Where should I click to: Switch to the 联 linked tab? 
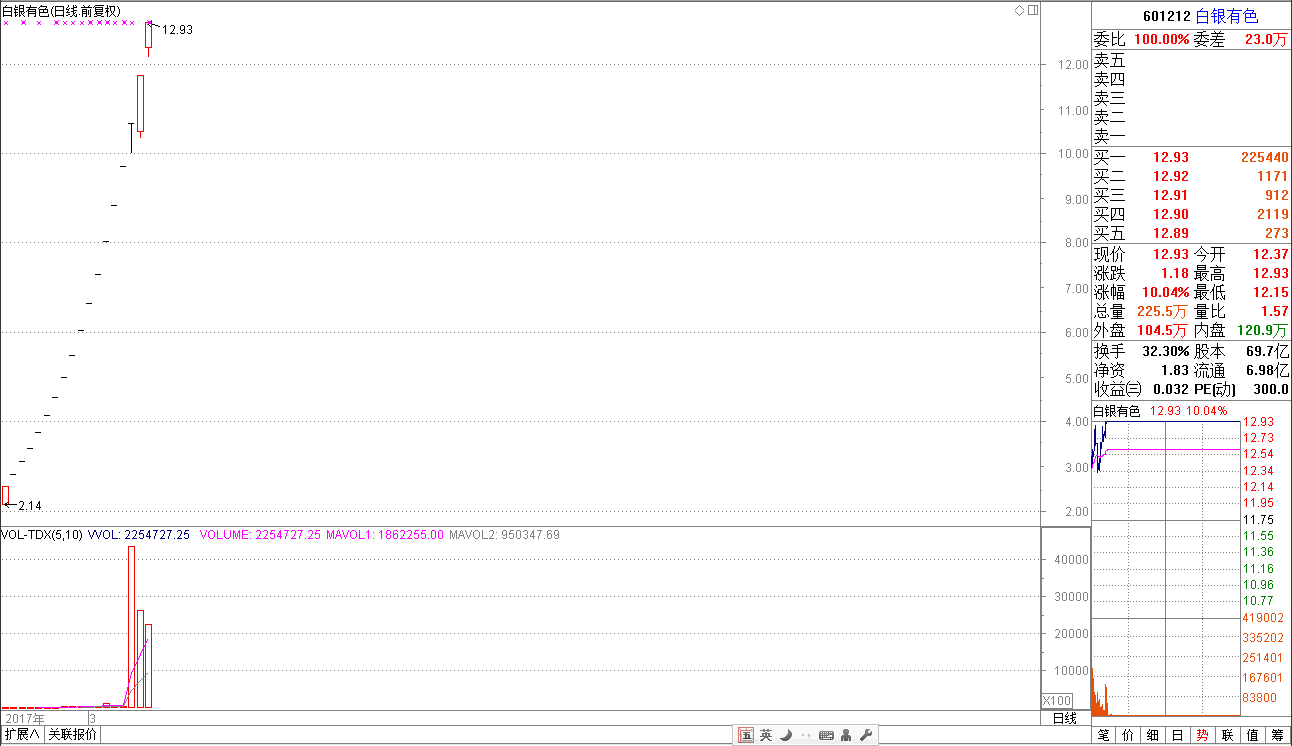click(1228, 735)
